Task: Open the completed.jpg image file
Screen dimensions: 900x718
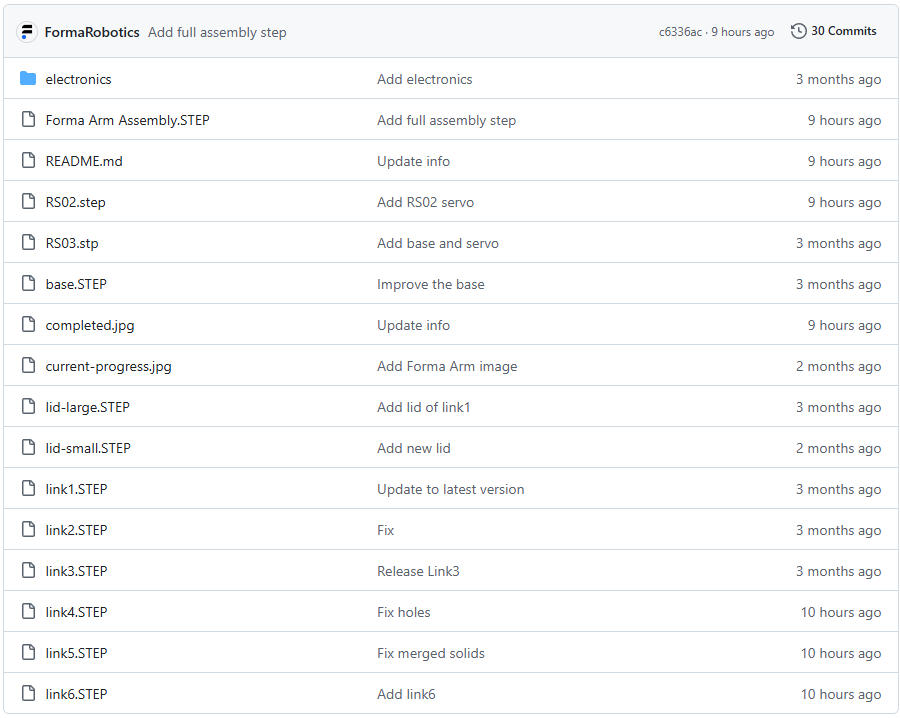Action: (90, 325)
